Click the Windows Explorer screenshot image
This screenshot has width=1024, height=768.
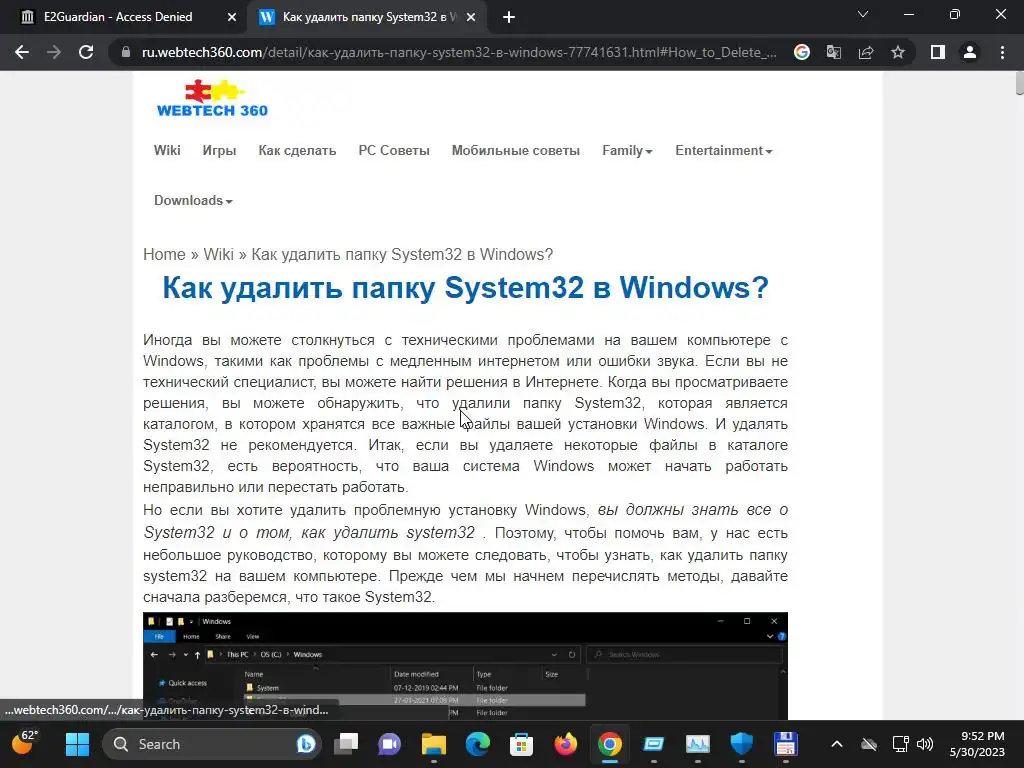(466, 666)
